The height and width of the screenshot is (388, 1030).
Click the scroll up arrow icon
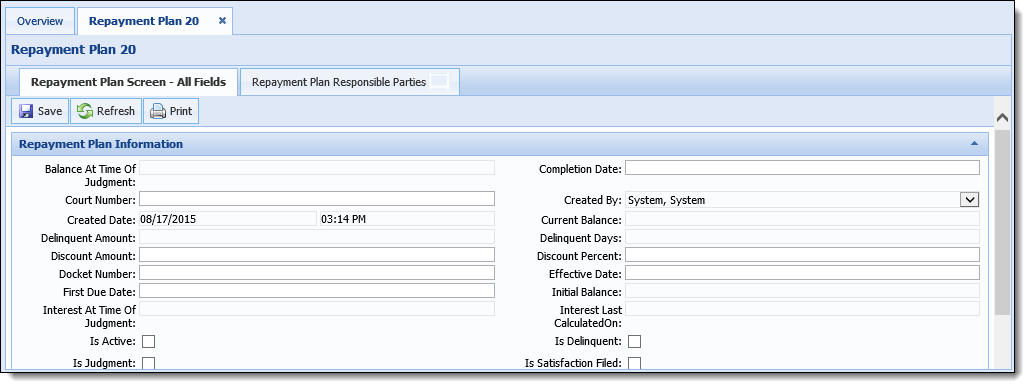[1002, 118]
